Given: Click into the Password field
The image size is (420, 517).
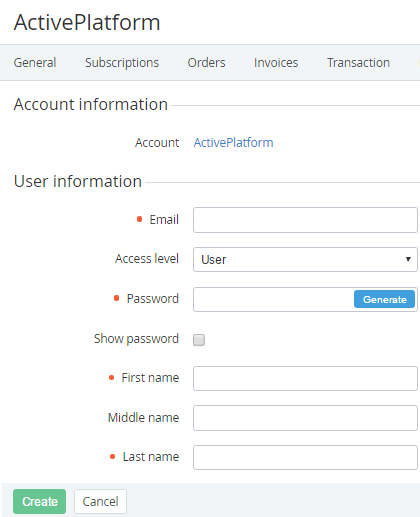Looking at the screenshot, I should coord(273,299).
